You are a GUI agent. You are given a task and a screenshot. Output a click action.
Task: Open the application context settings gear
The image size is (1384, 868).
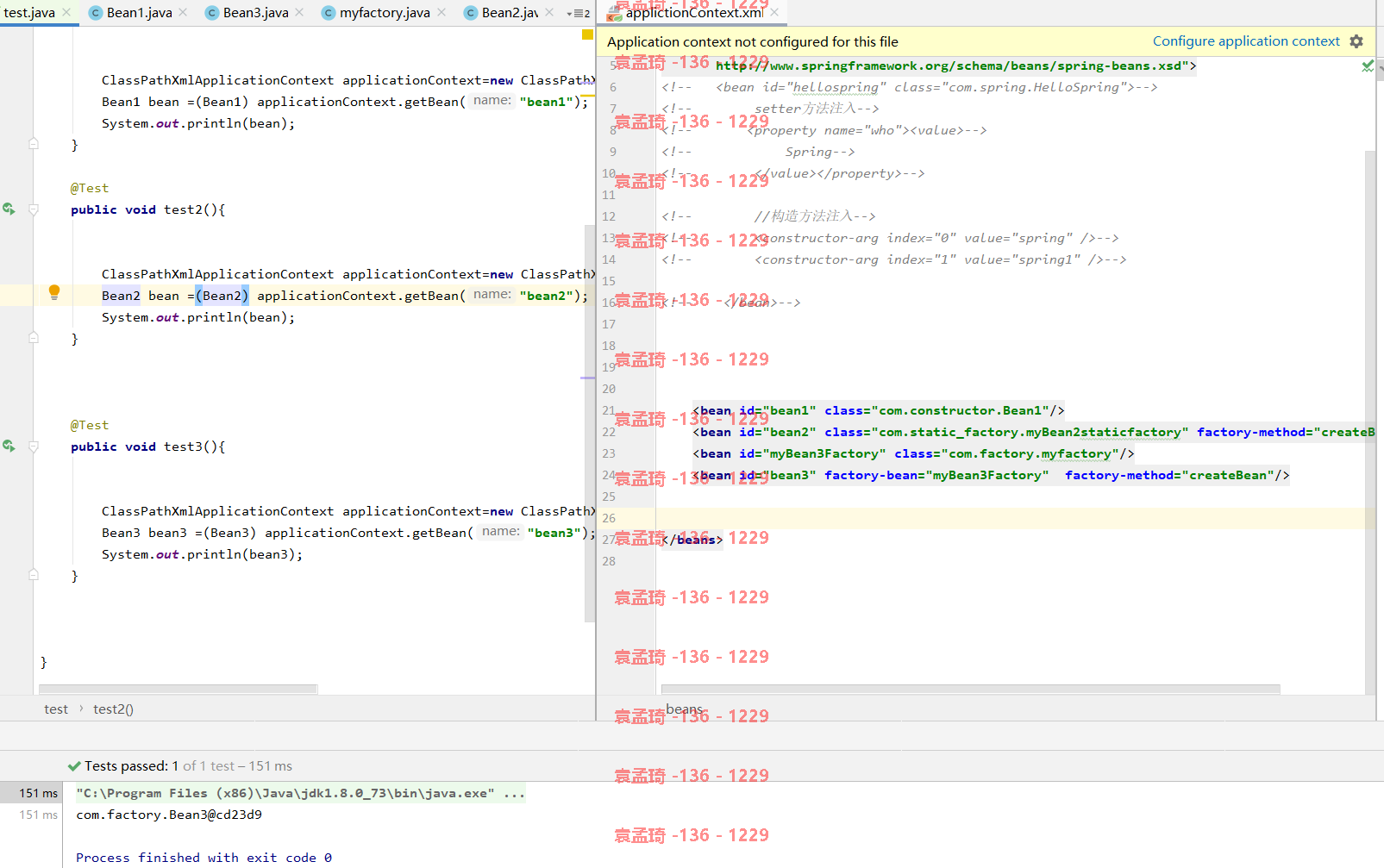click(x=1356, y=41)
